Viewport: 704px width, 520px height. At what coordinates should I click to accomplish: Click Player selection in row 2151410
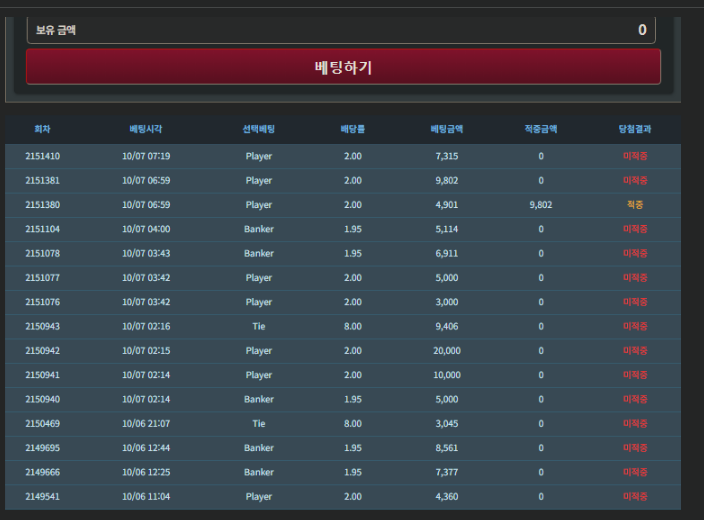pos(259,156)
